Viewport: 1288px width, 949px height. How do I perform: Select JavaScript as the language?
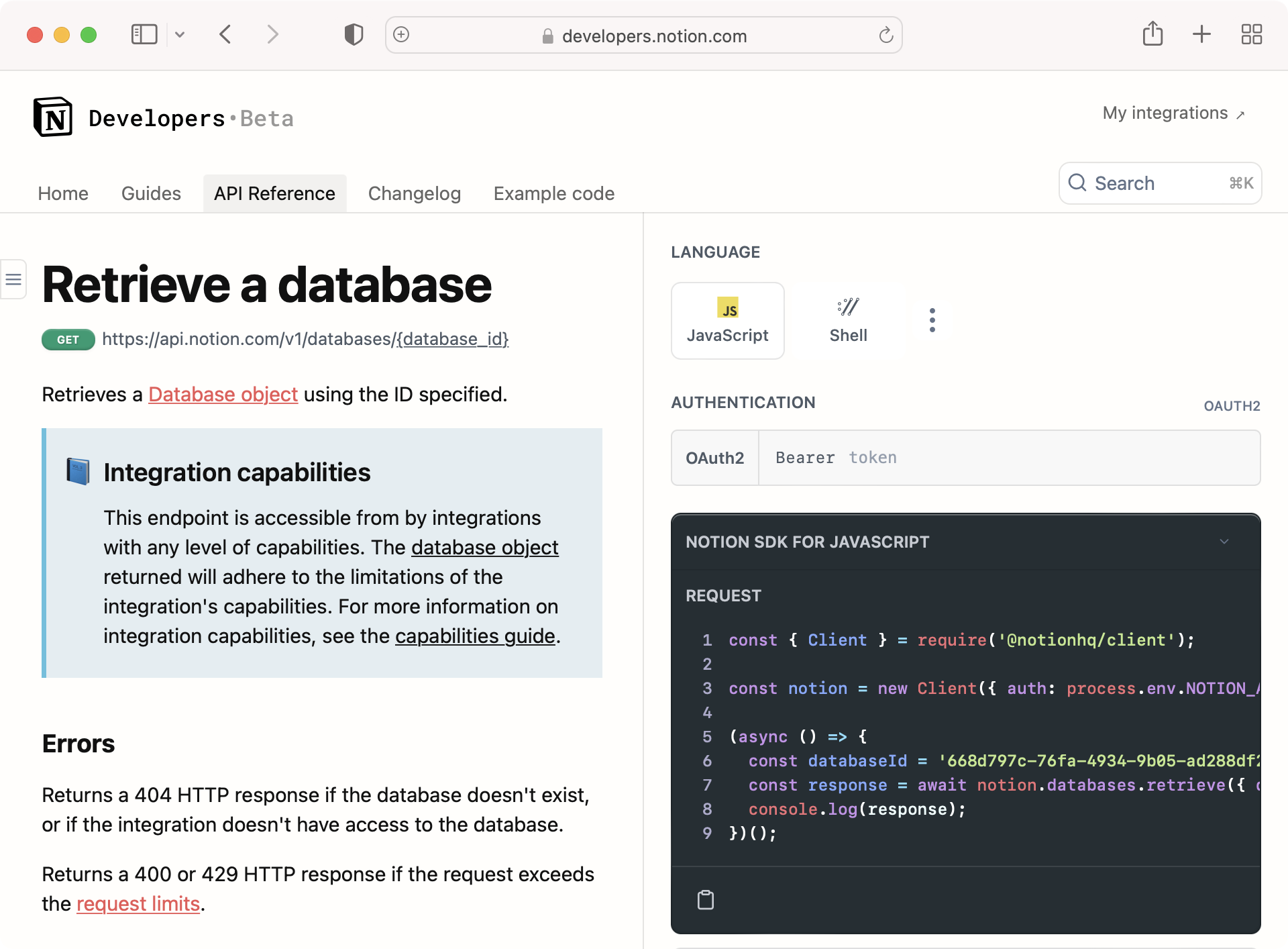(727, 321)
